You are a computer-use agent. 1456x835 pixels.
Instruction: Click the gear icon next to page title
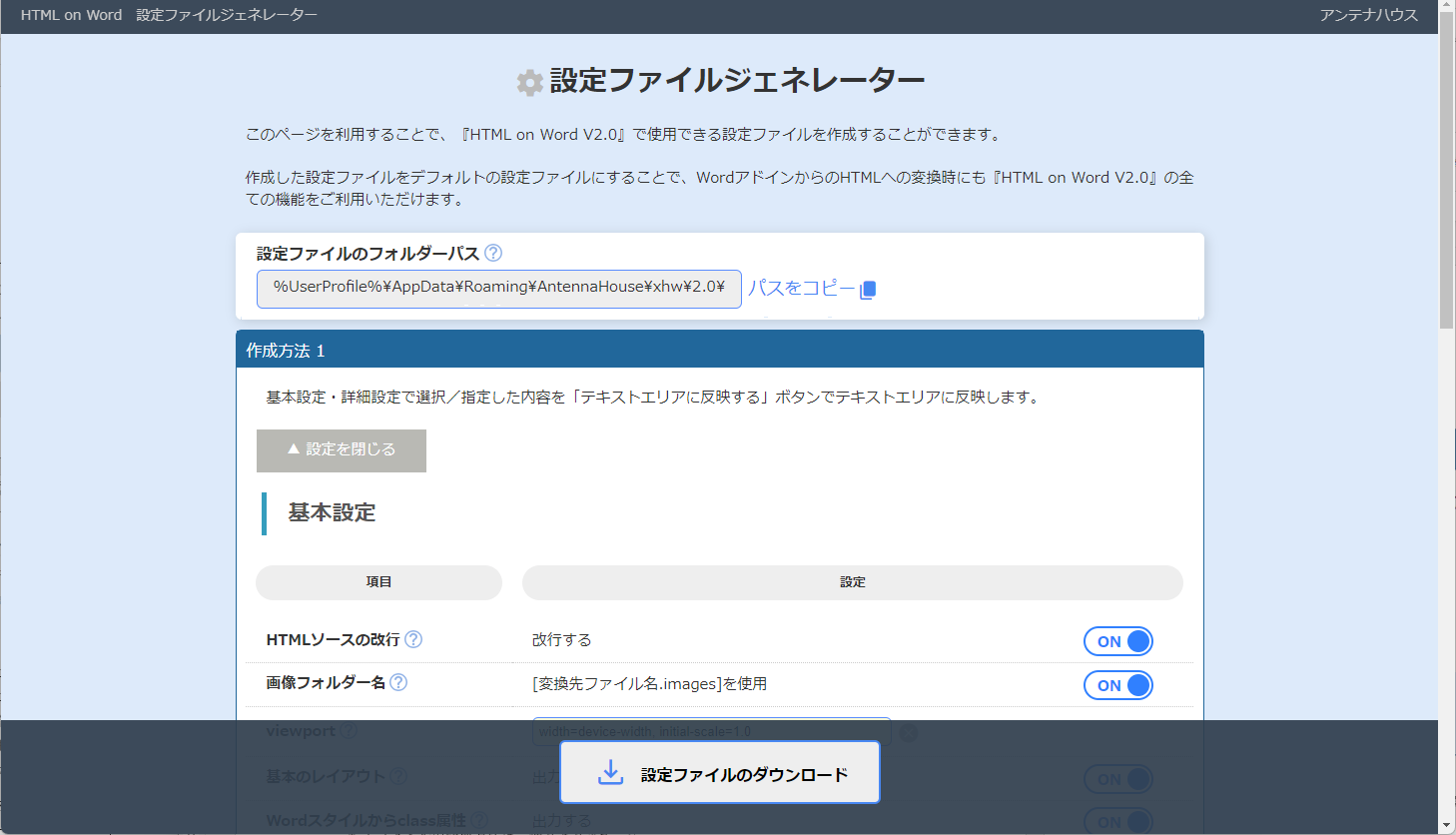coord(530,83)
